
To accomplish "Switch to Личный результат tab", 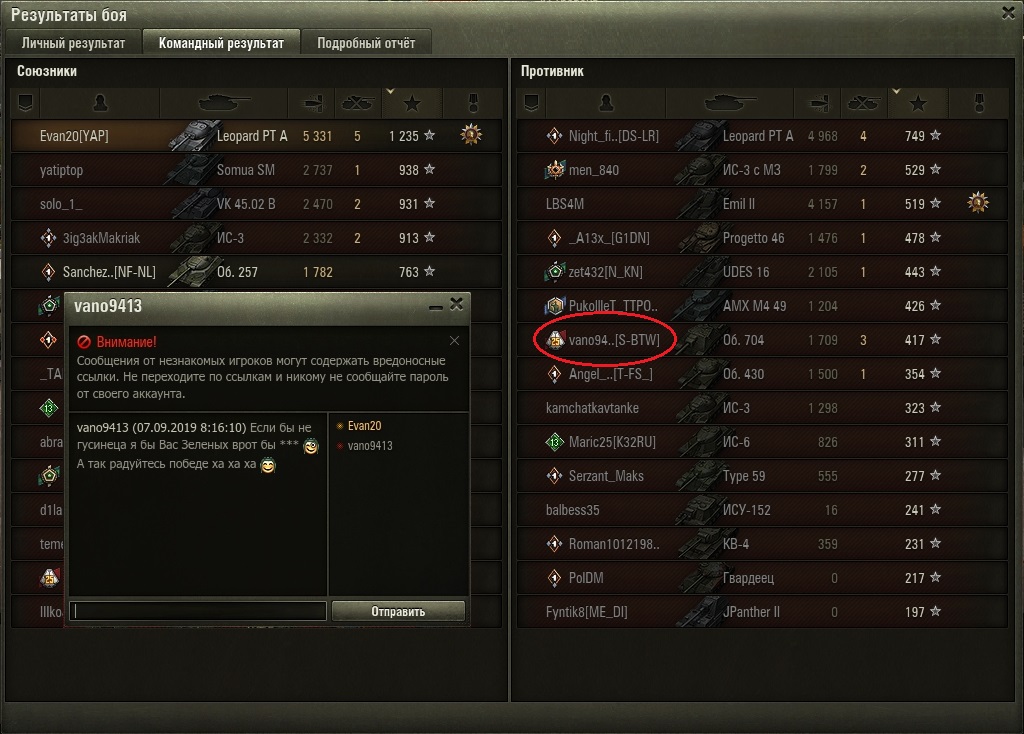I will tap(73, 43).
